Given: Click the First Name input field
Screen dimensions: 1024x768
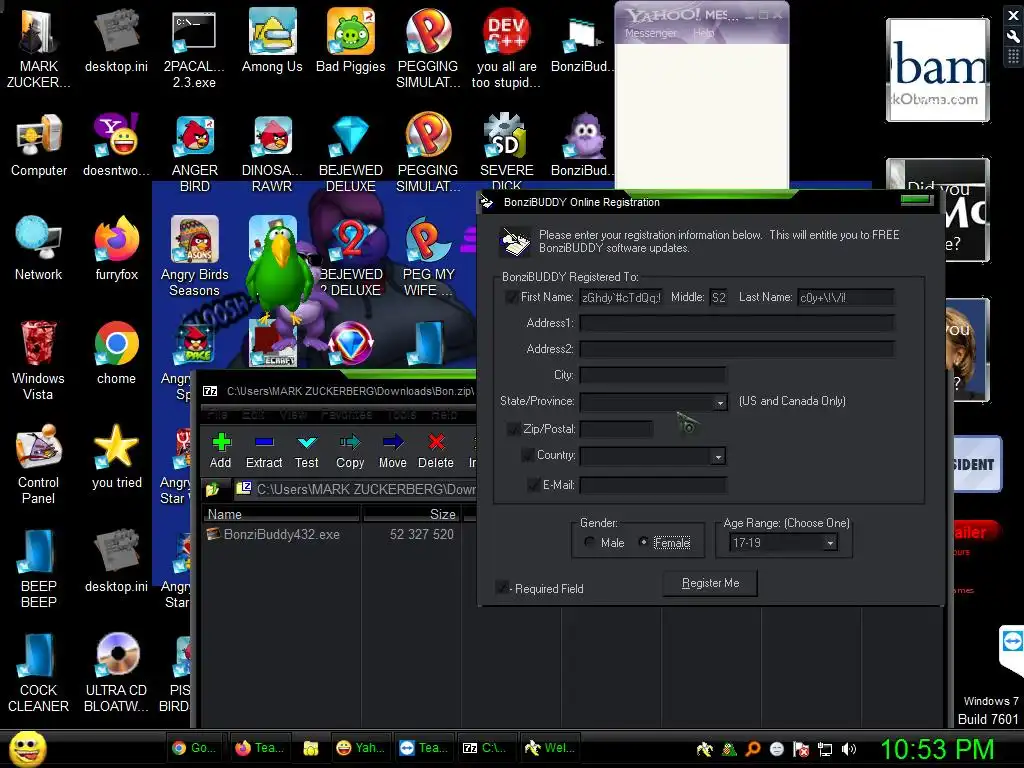Looking at the screenshot, I should (620, 298).
